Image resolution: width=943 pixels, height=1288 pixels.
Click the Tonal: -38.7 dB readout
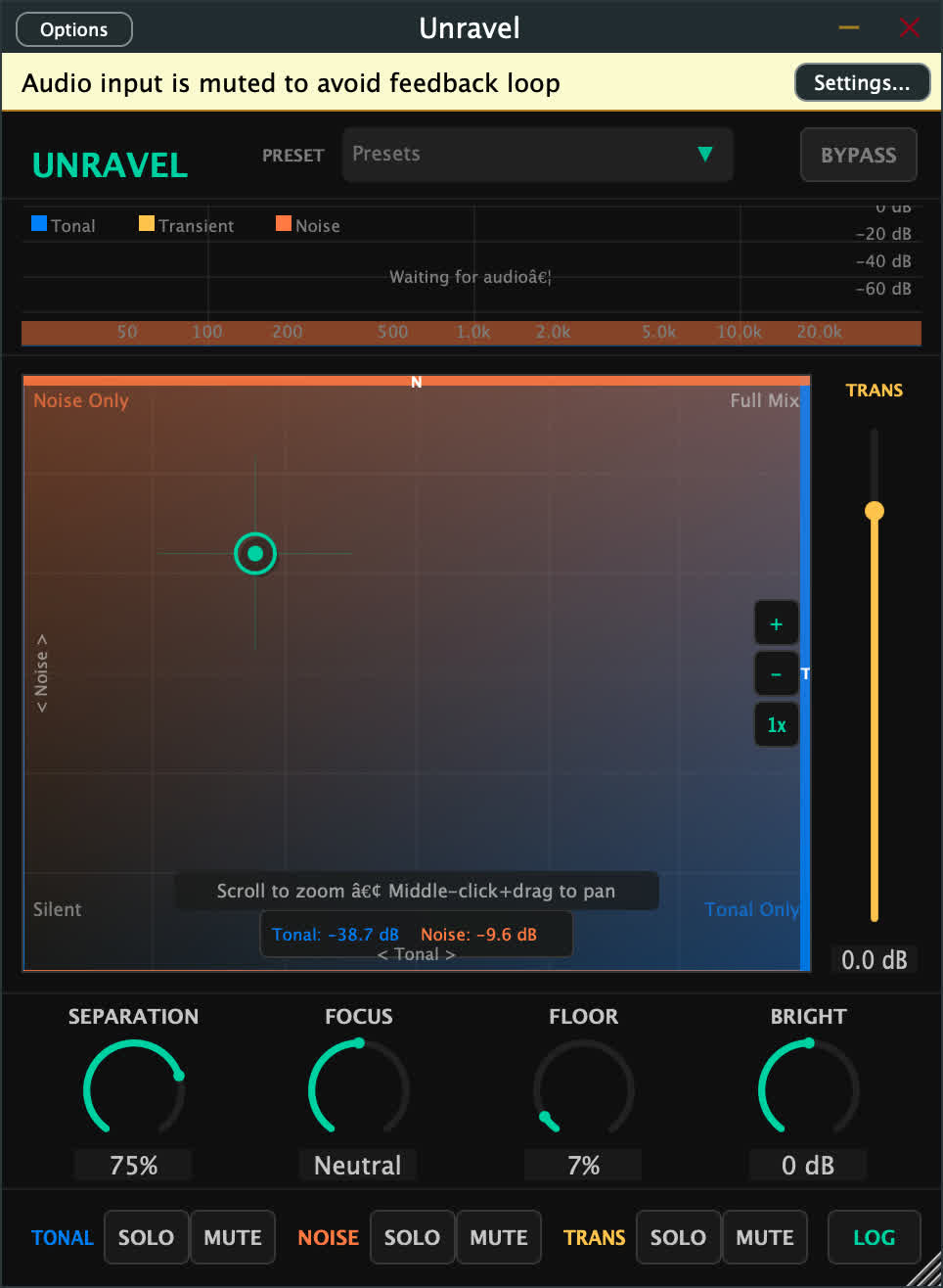click(x=336, y=934)
